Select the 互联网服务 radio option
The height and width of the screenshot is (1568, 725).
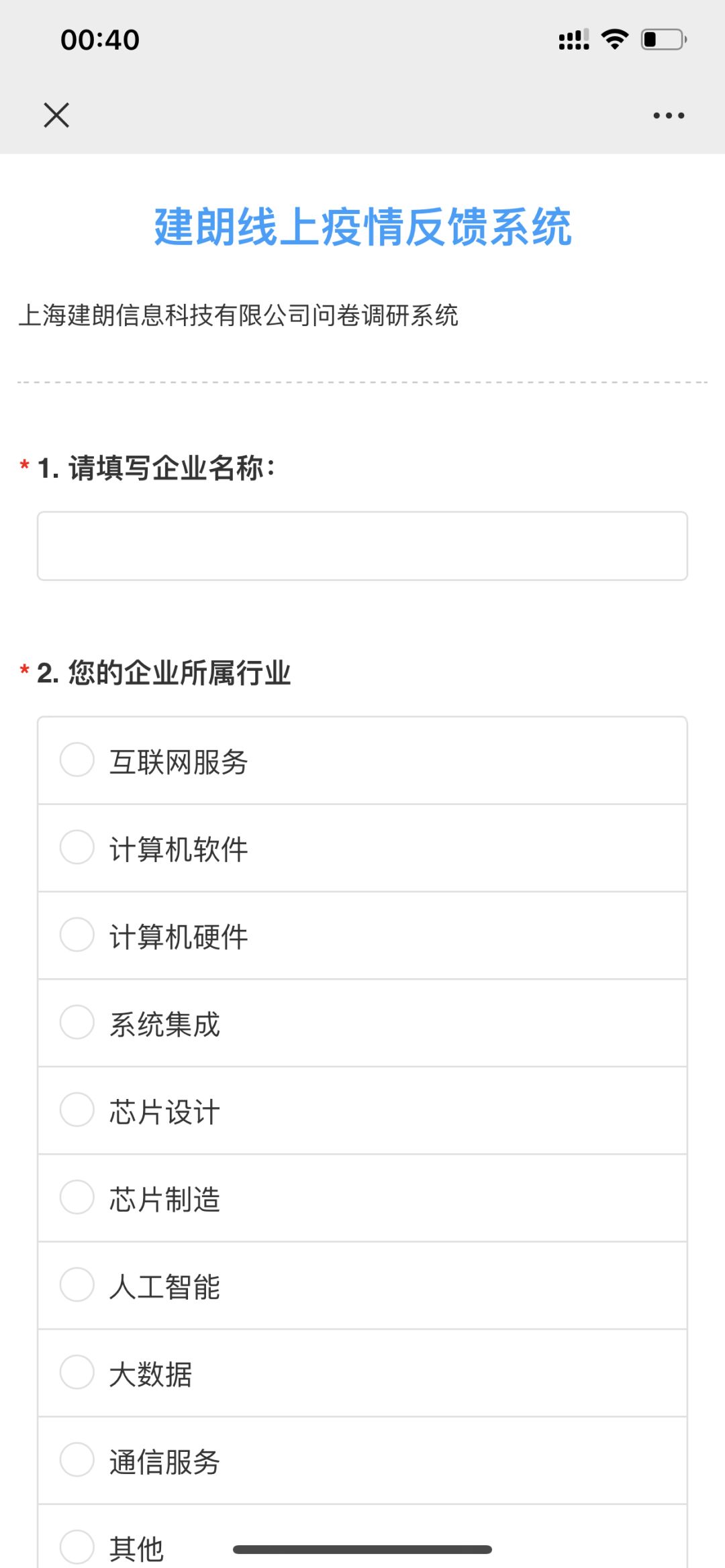coord(77,760)
